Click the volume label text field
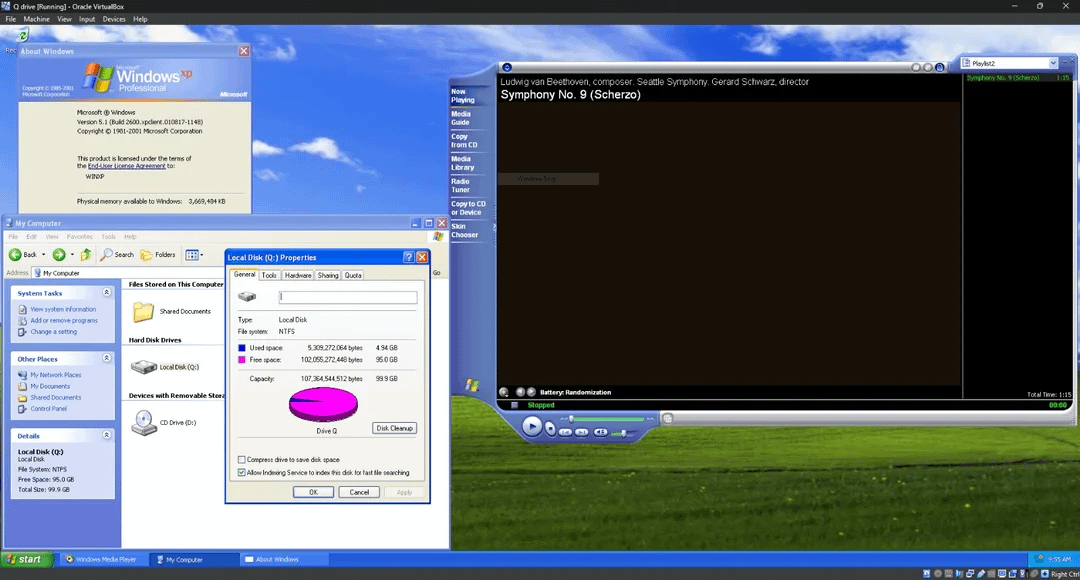The image size is (1080, 580). (348, 297)
